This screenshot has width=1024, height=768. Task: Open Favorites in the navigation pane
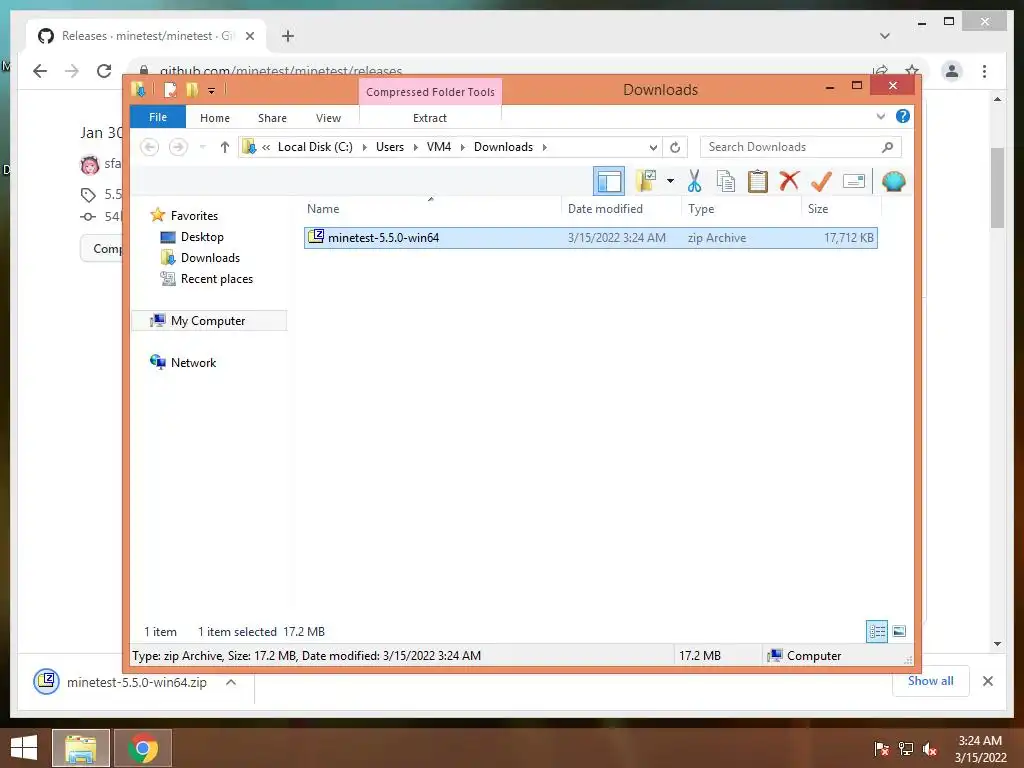click(194, 216)
